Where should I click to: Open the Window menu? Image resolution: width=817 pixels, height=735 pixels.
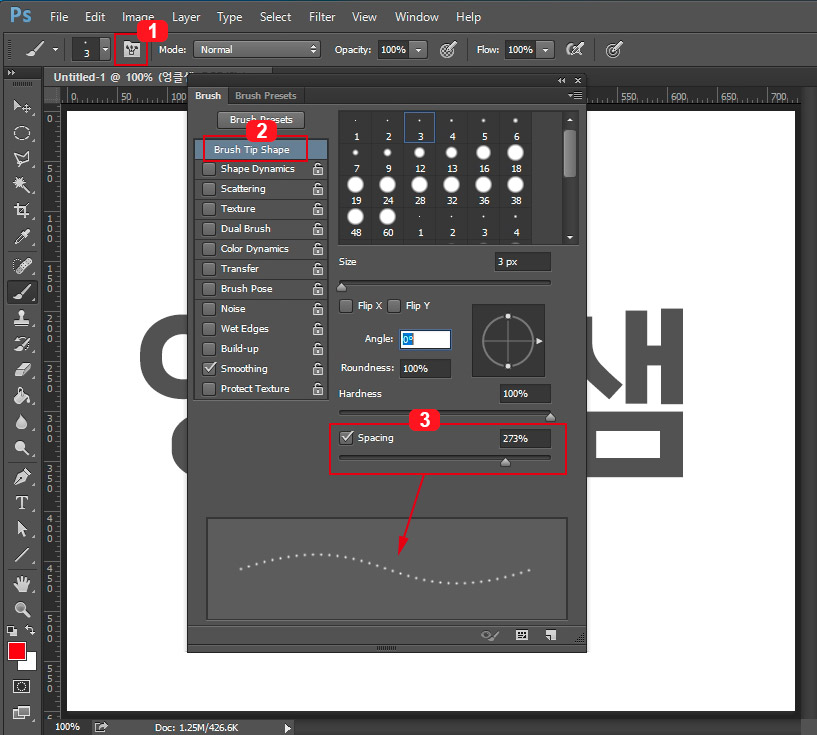click(417, 17)
